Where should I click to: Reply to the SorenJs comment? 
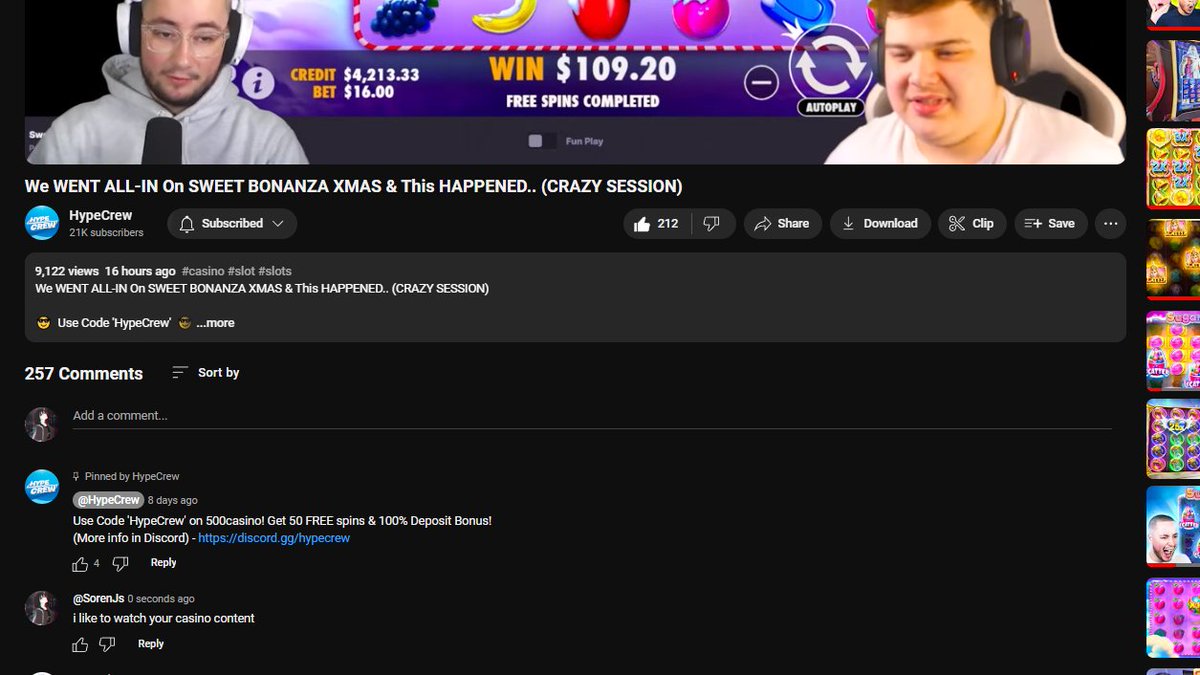pos(151,644)
